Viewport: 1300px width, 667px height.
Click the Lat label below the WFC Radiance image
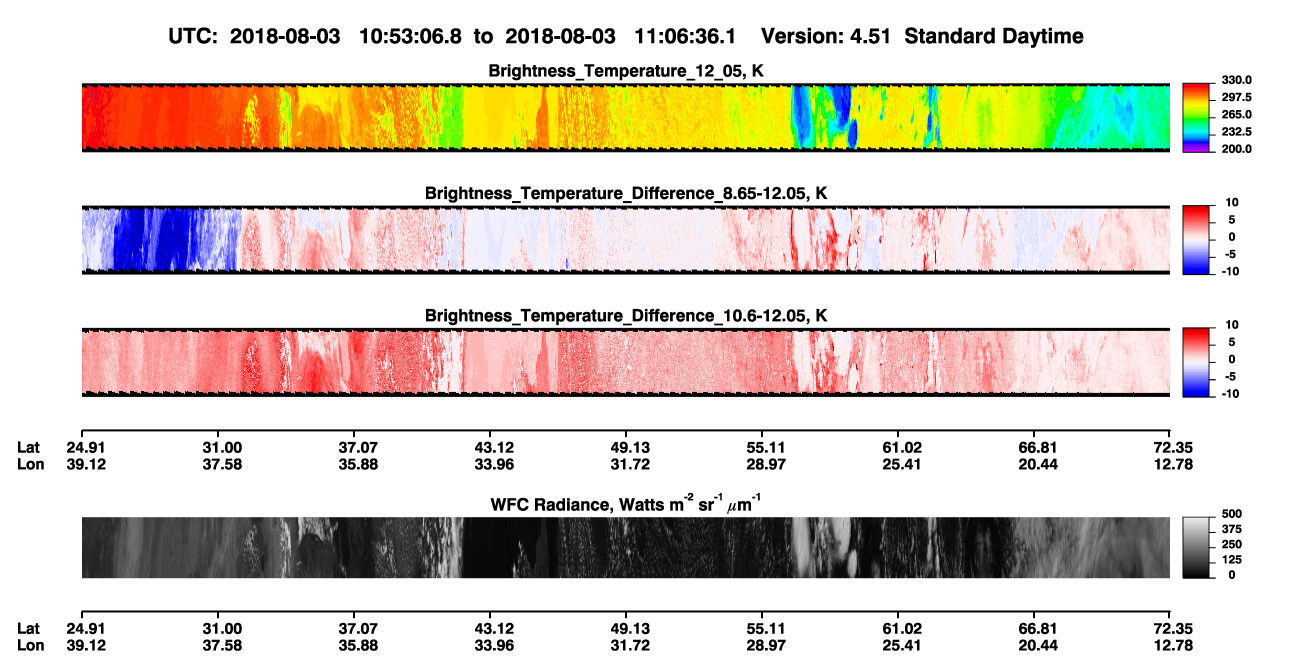coord(28,629)
